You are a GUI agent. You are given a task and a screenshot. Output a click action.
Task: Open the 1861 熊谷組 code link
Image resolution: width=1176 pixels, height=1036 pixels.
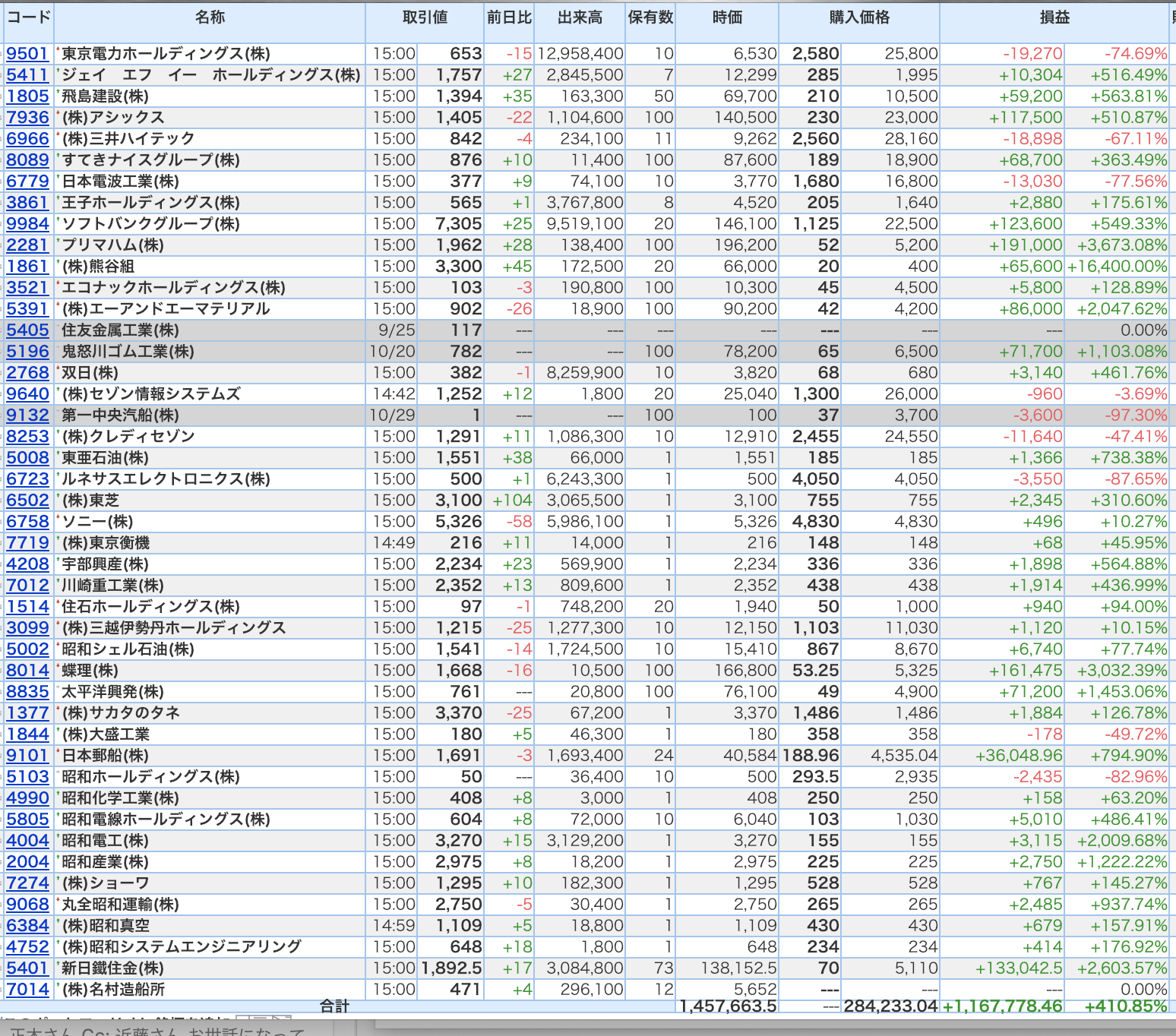(x=27, y=267)
